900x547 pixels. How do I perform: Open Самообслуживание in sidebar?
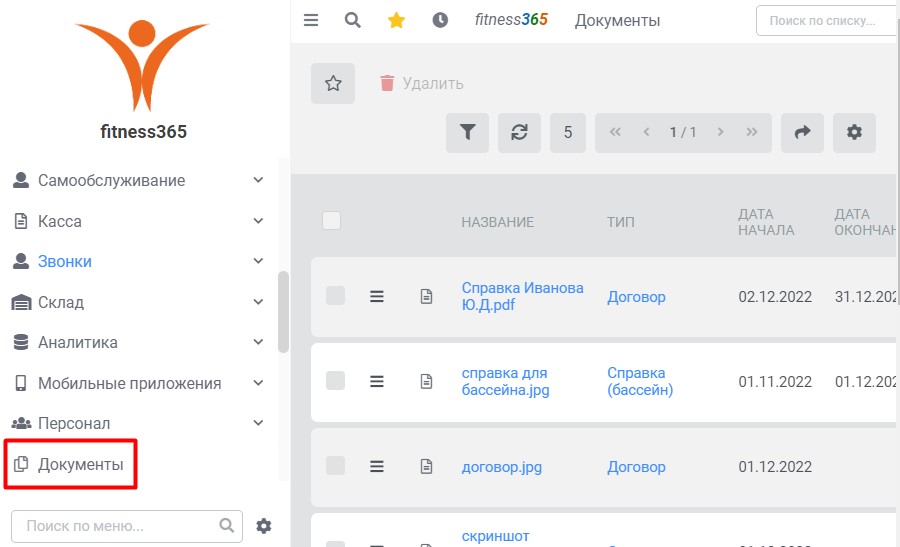coord(111,180)
